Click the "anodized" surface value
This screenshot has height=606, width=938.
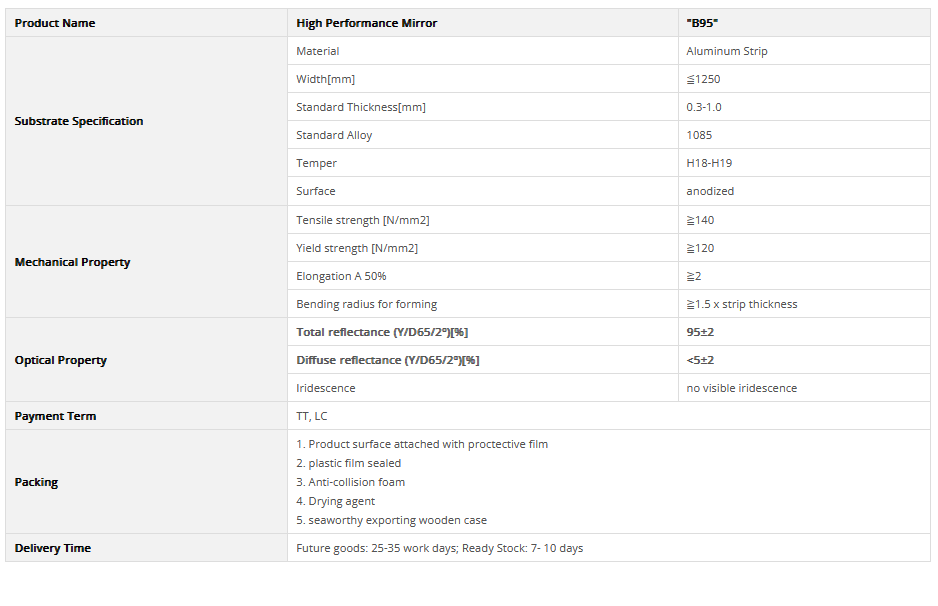(x=710, y=191)
